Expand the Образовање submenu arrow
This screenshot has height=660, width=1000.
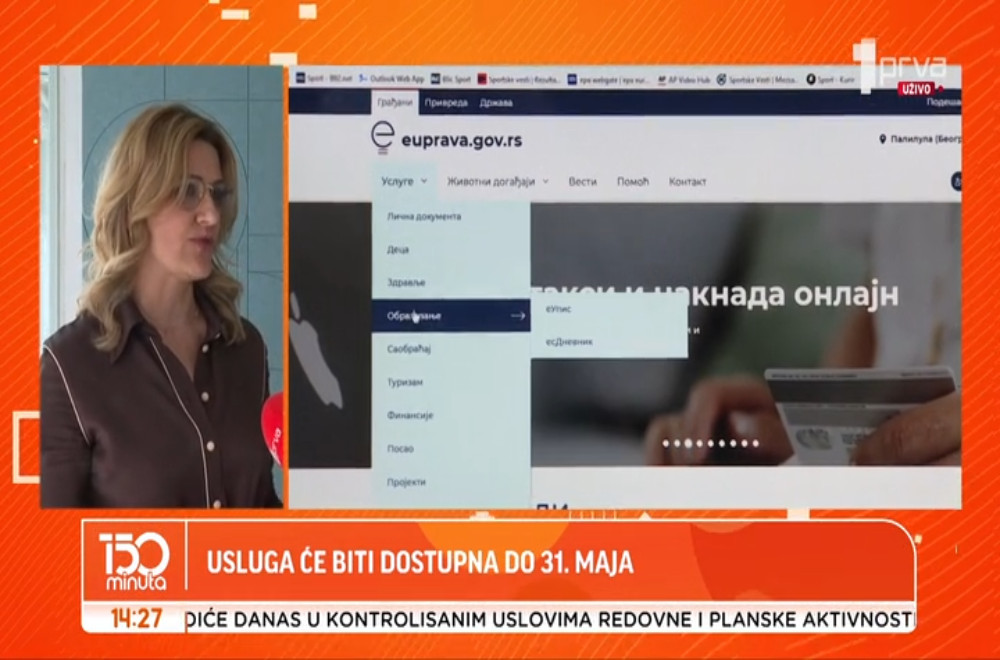pos(518,315)
